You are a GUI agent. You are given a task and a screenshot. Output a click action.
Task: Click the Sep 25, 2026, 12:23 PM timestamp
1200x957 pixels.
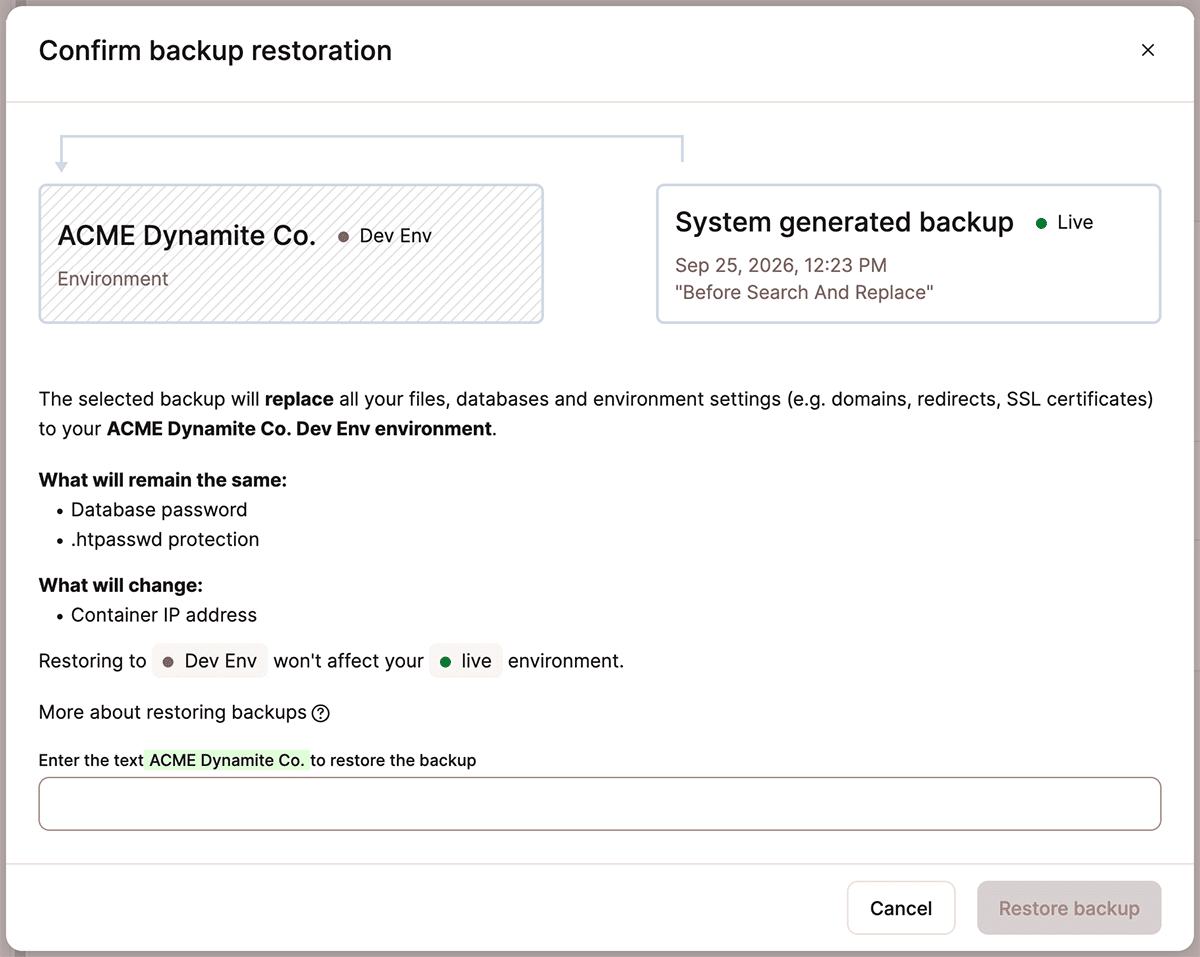click(x=781, y=265)
